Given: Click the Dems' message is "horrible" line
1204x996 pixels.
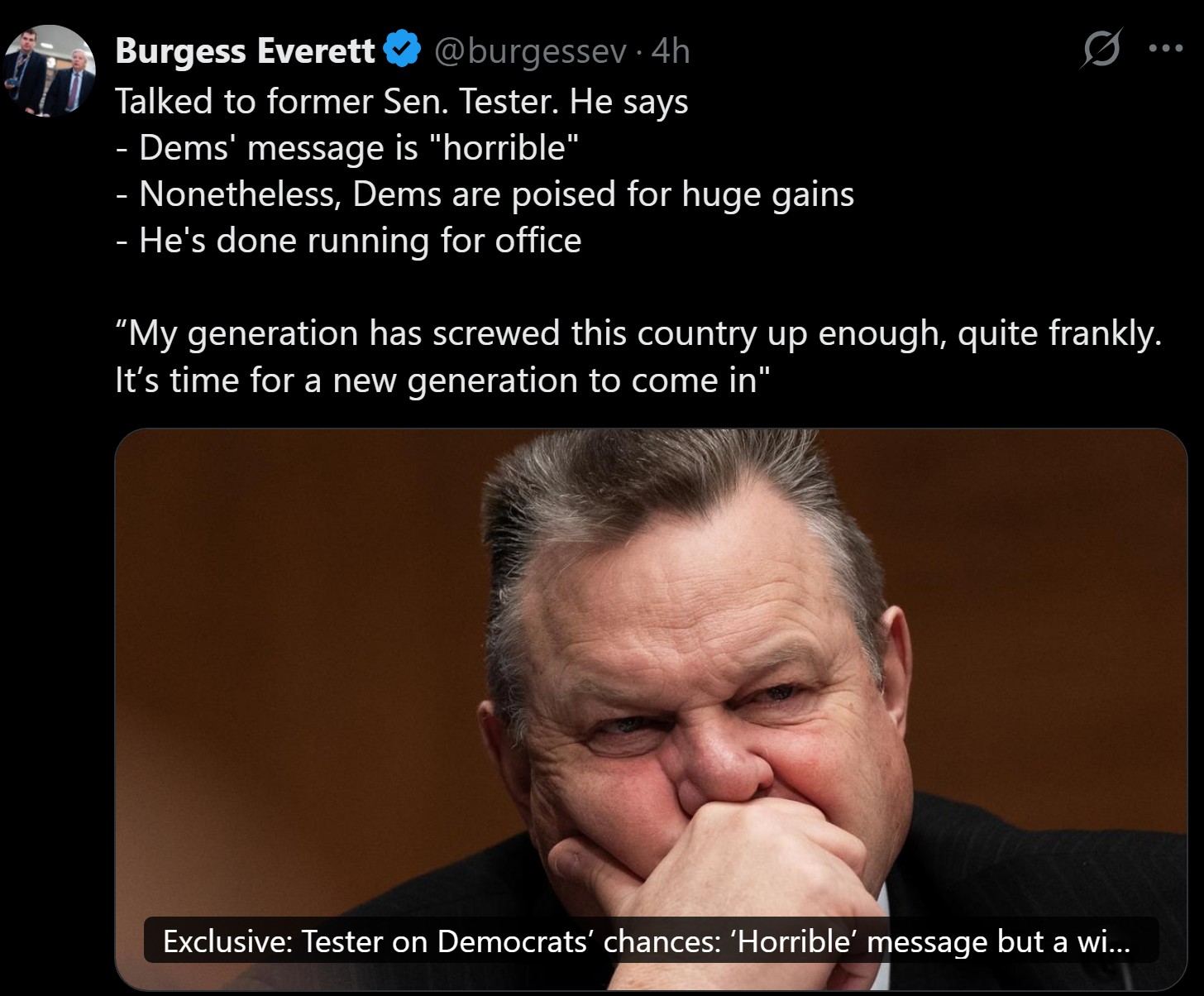Looking at the screenshot, I should [347, 148].
